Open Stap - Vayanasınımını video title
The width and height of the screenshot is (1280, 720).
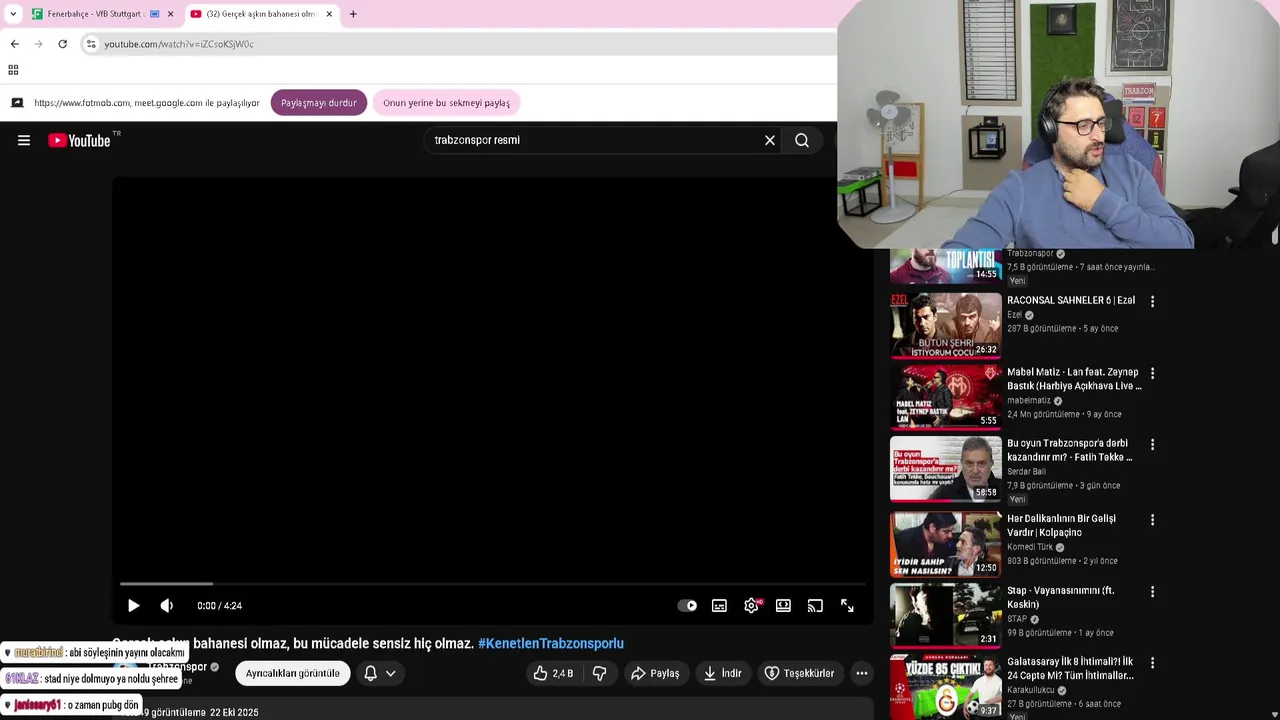coord(1060,597)
